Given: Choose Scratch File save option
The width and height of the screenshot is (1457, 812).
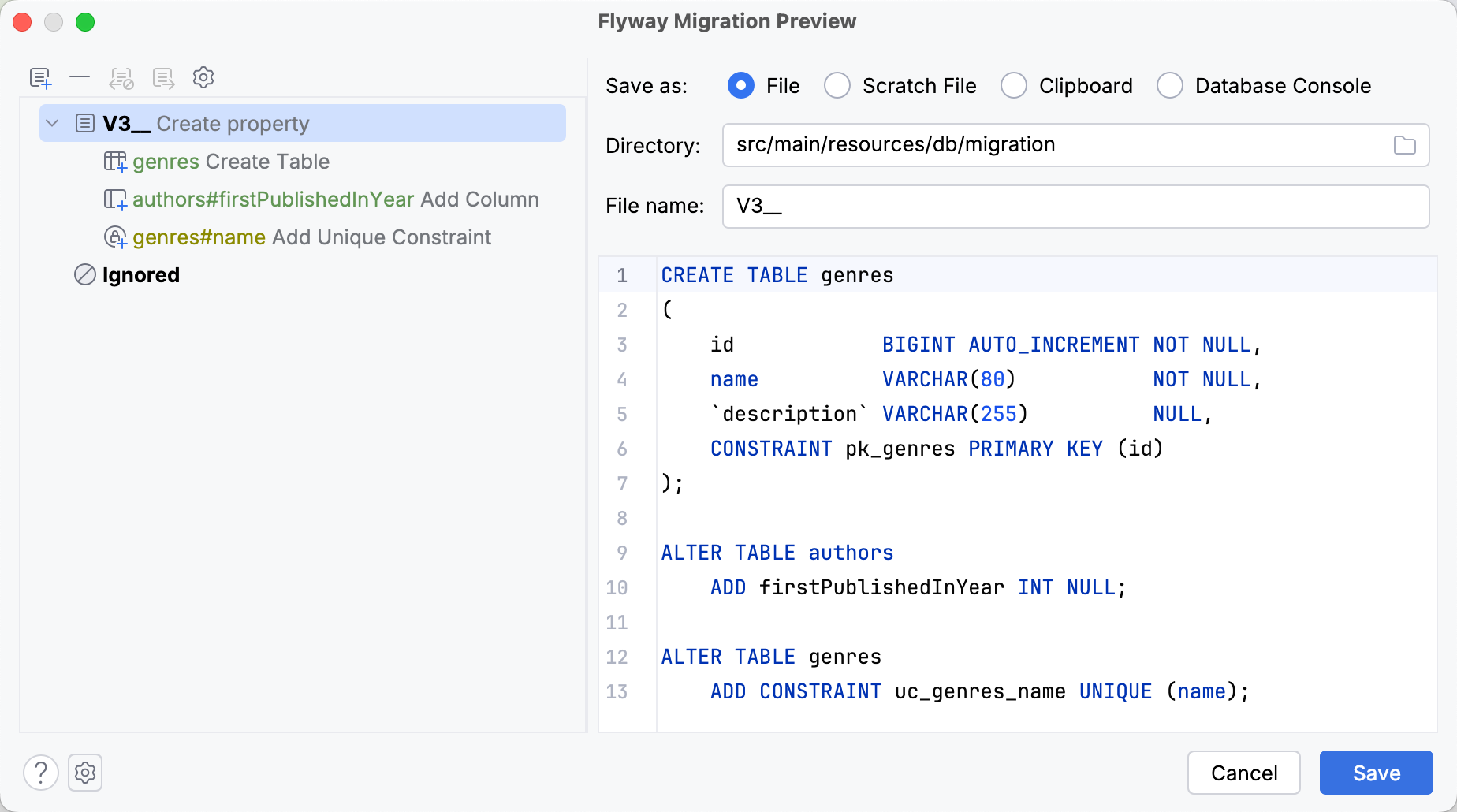Looking at the screenshot, I should pos(837,85).
